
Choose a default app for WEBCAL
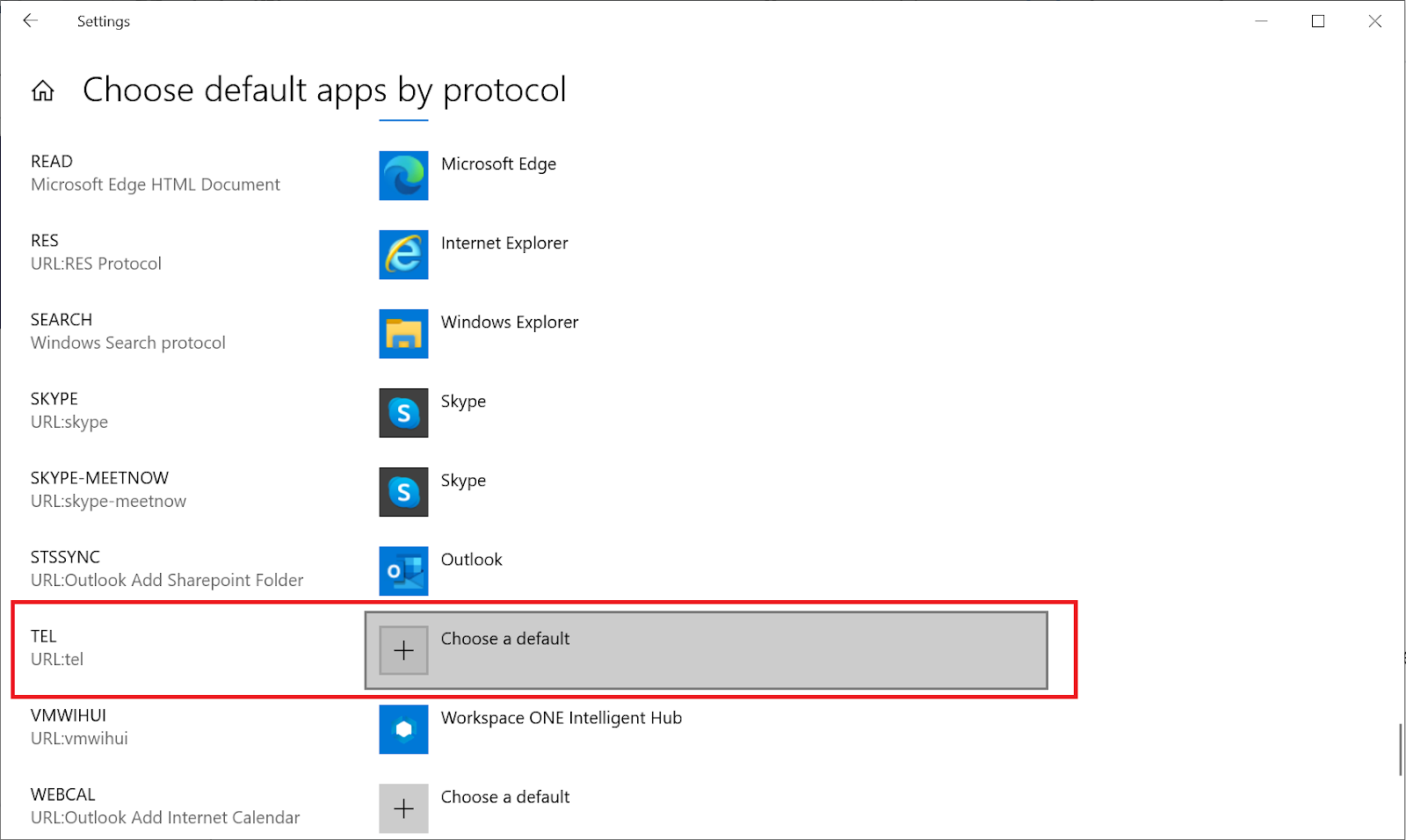(505, 797)
